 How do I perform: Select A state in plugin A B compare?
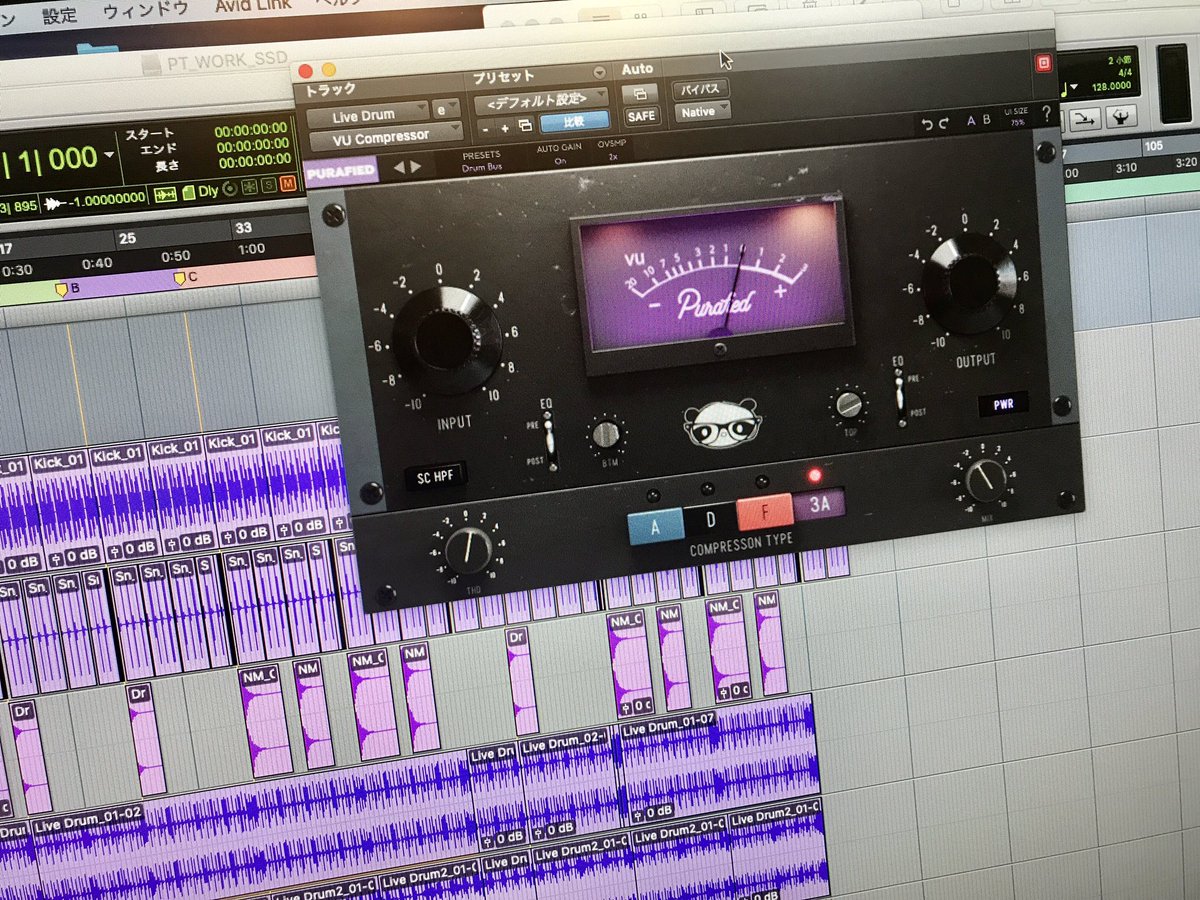pos(970,120)
